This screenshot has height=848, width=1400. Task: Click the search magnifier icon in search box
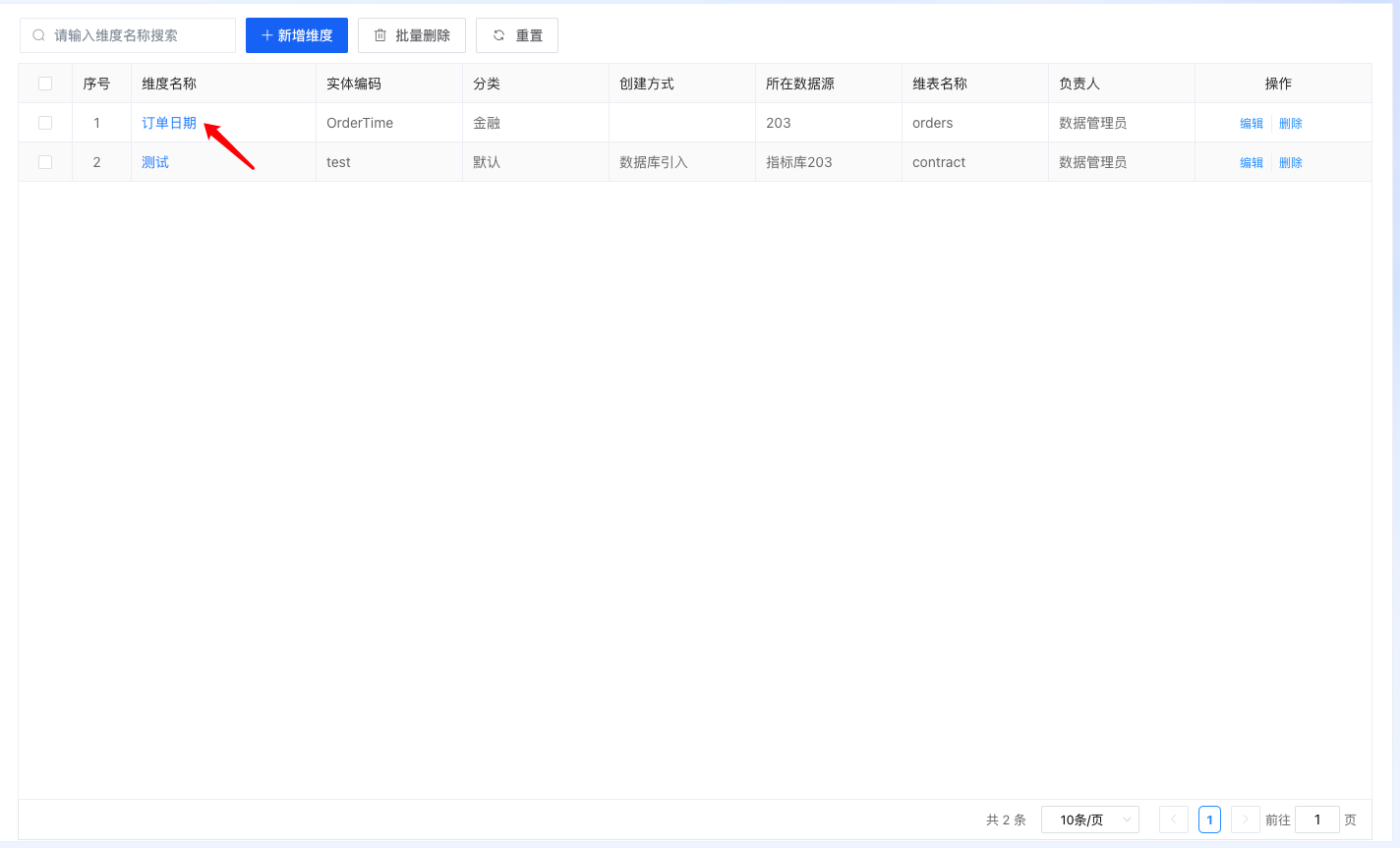click(39, 35)
